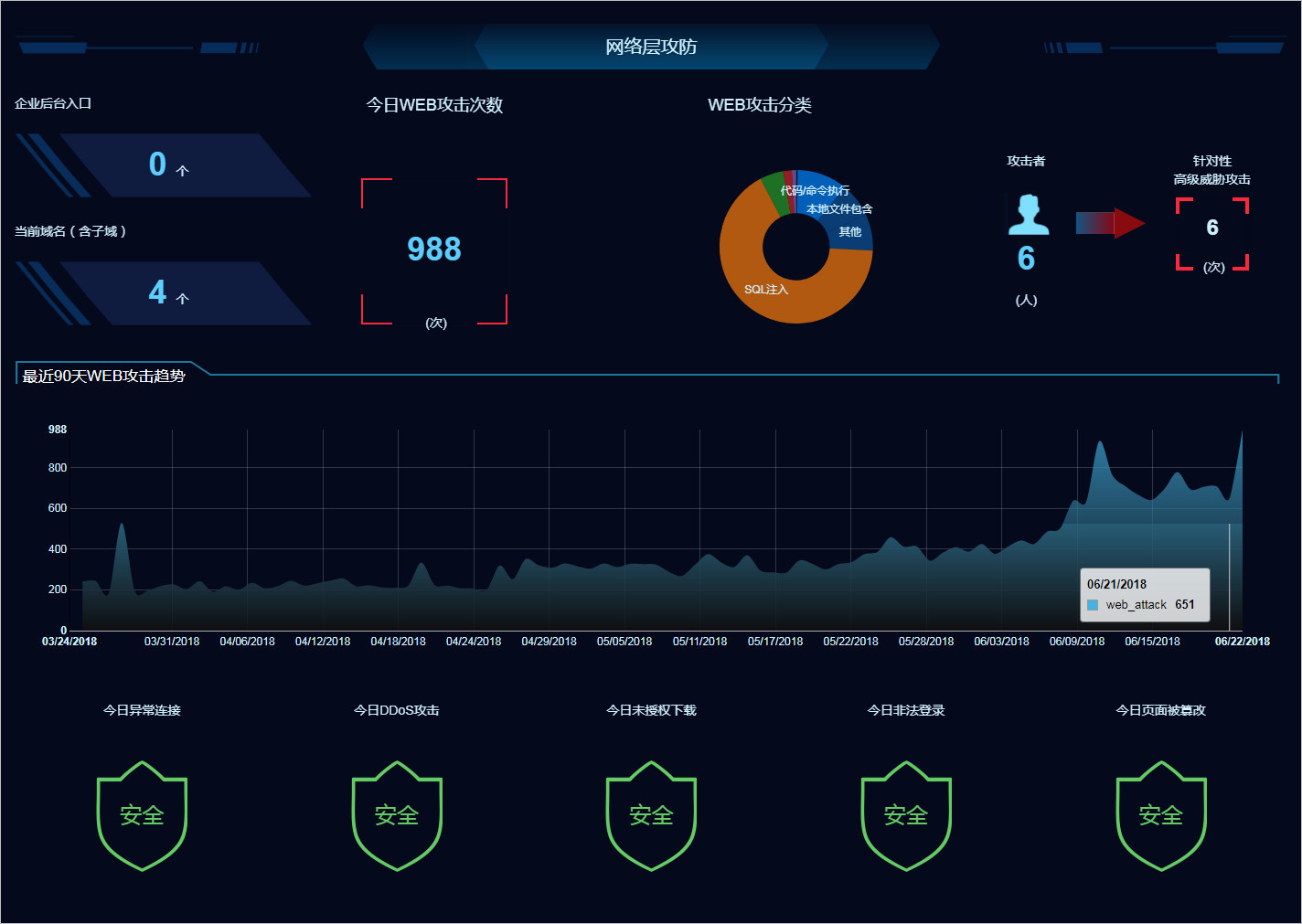Click the 06/21/2018 chart tooltip

click(1145, 594)
